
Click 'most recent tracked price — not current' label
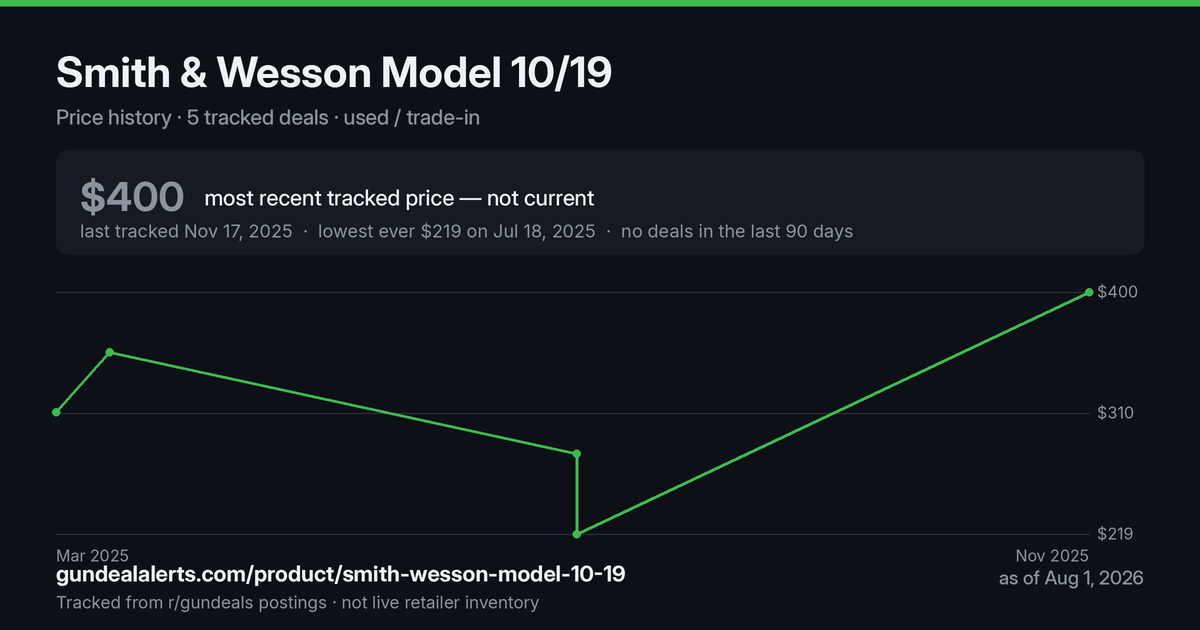pyautogui.click(x=399, y=198)
